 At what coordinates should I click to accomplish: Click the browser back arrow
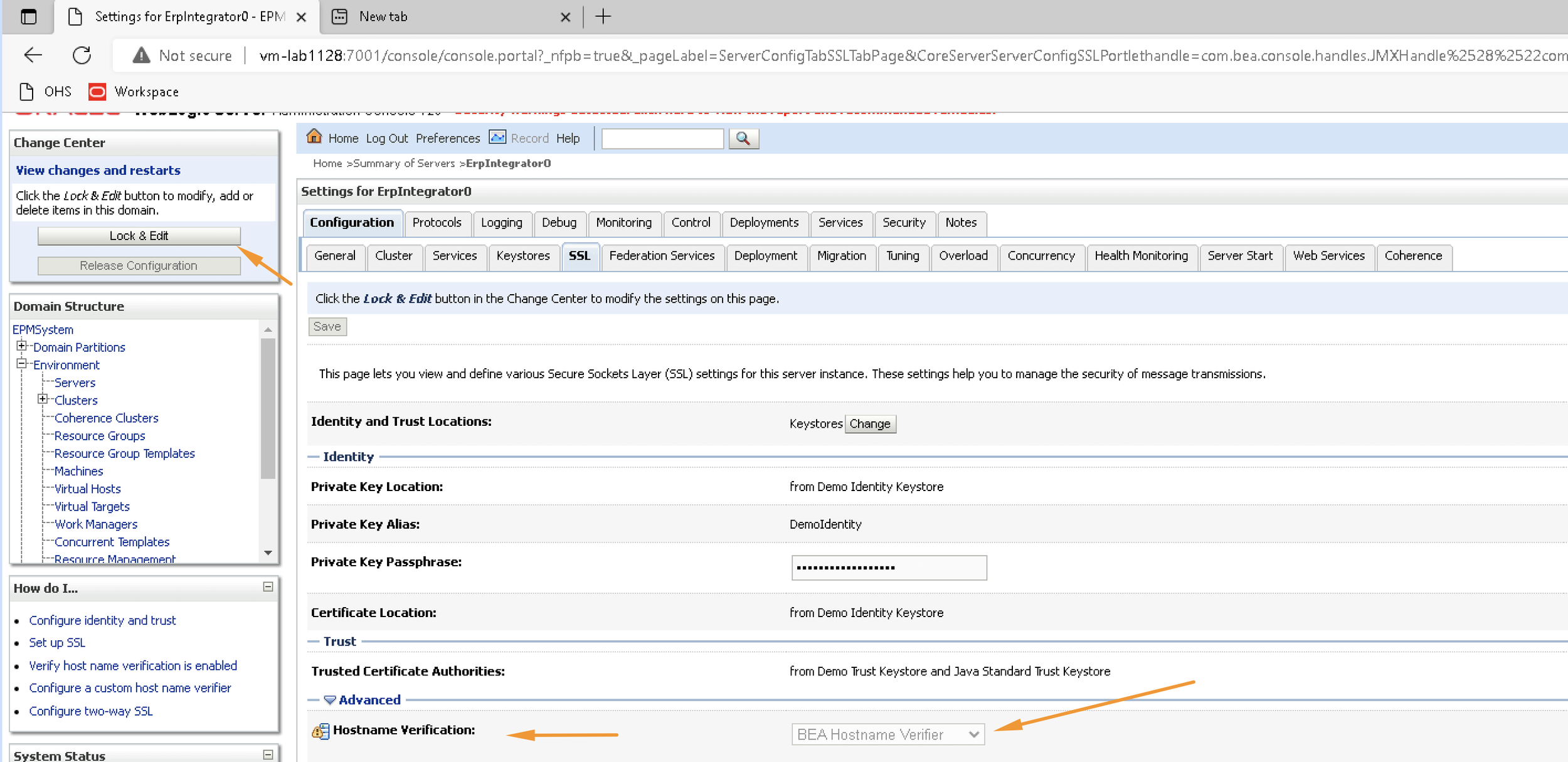point(33,55)
